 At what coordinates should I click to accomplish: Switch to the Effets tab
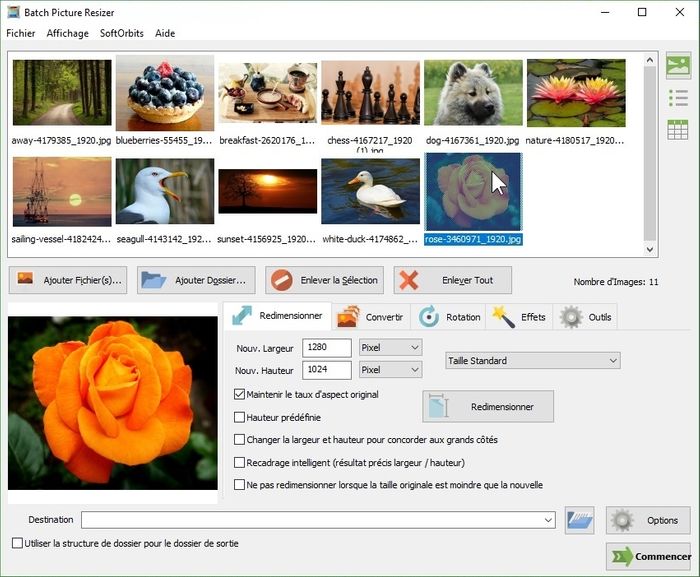pos(520,317)
